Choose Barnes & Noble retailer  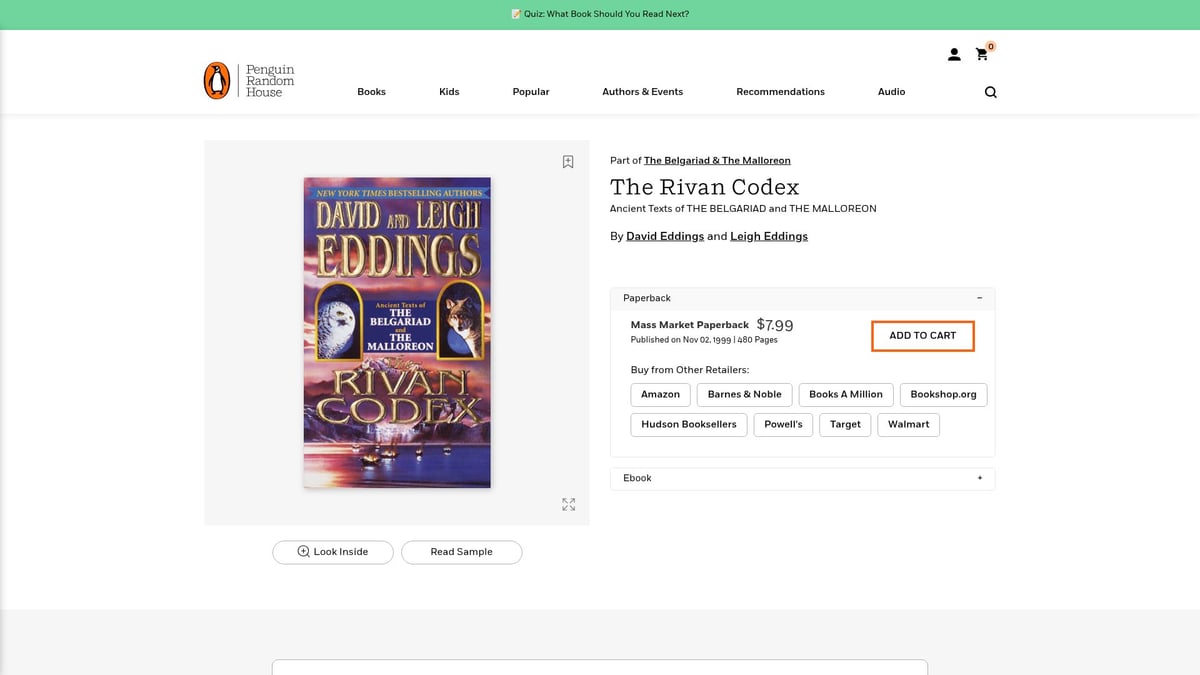pyautogui.click(x=744, y=395)
